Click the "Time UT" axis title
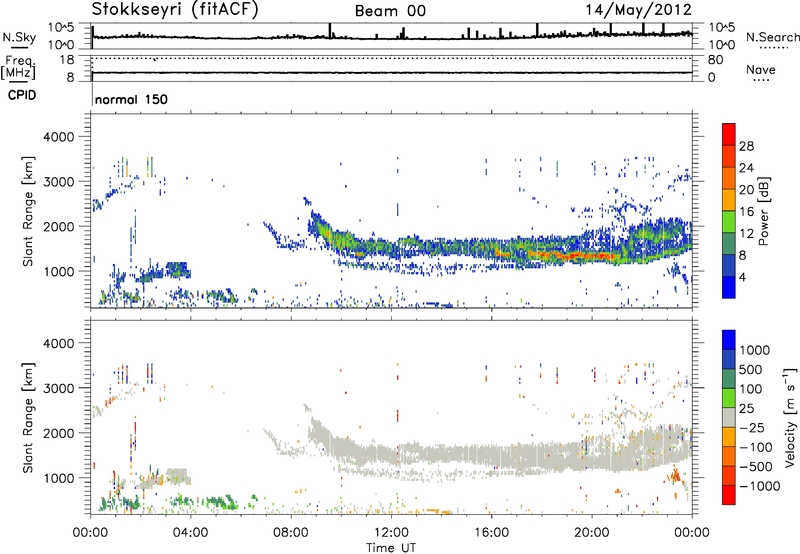800x554 pixels. tap(391, 548)
